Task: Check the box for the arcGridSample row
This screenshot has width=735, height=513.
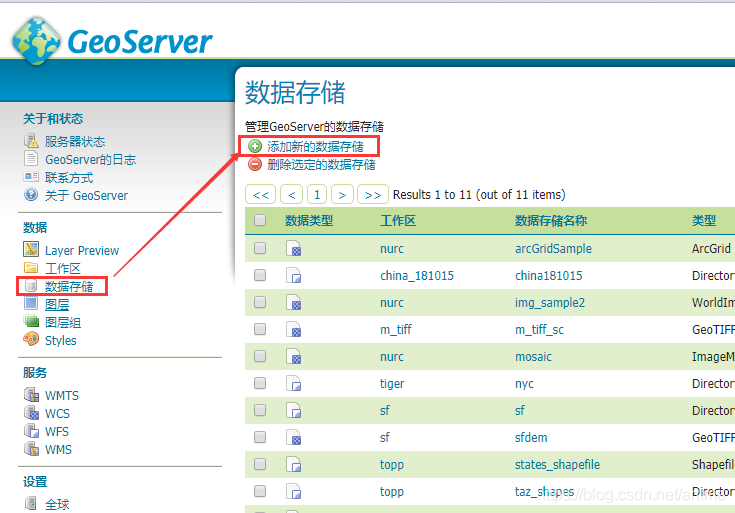Action: (260, 248)
